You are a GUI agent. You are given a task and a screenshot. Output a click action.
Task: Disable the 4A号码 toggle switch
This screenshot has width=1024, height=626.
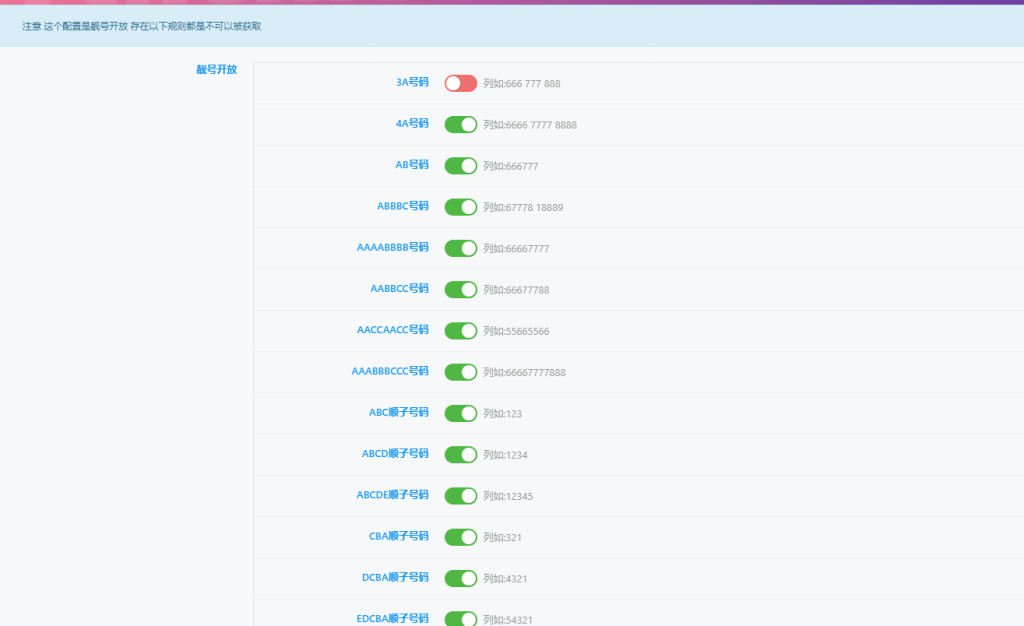461,124
